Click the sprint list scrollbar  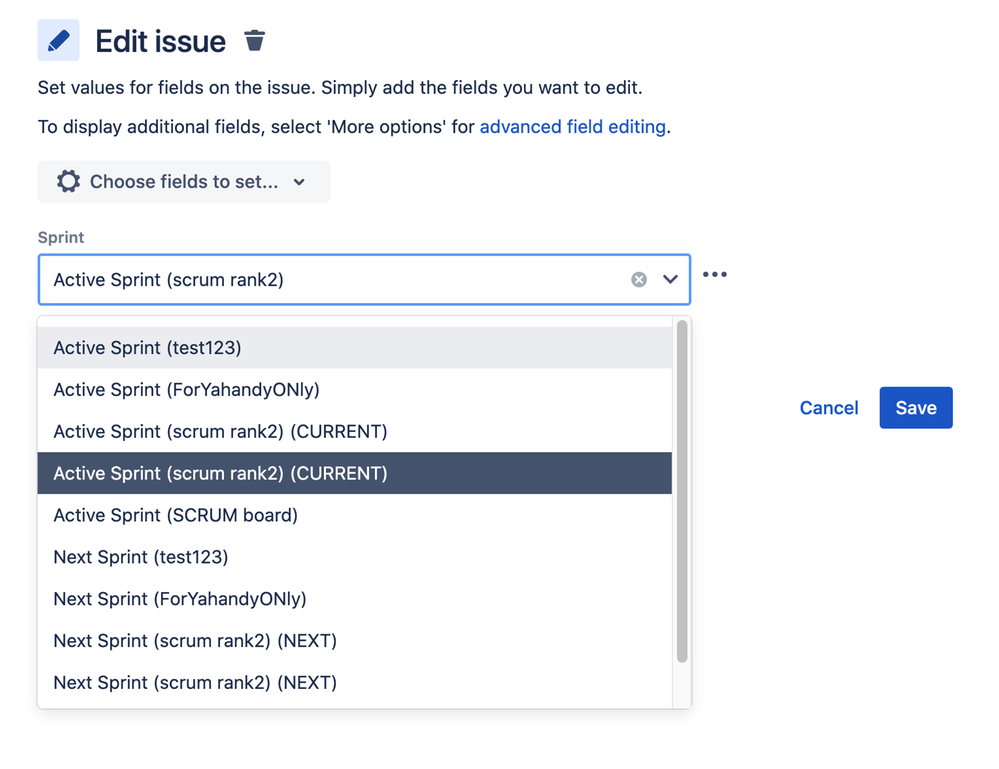[x=682, y=490]
